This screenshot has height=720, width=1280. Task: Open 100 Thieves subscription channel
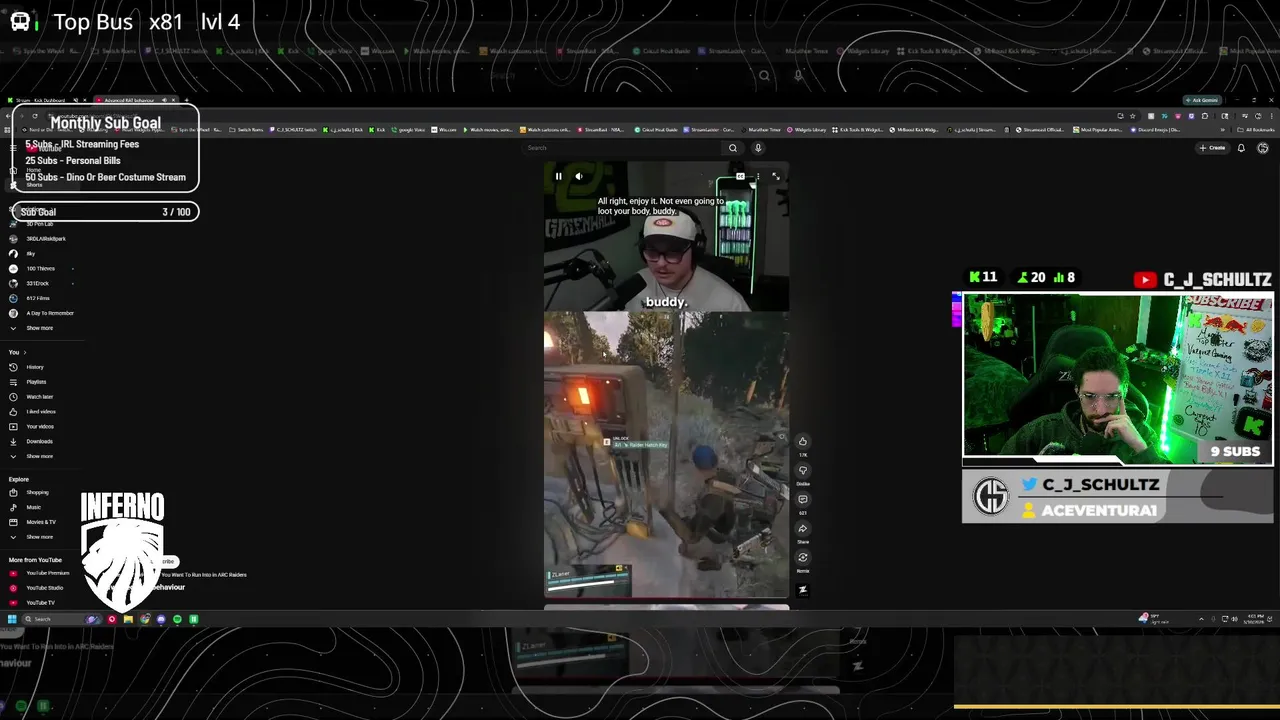(x=40, y=269)
